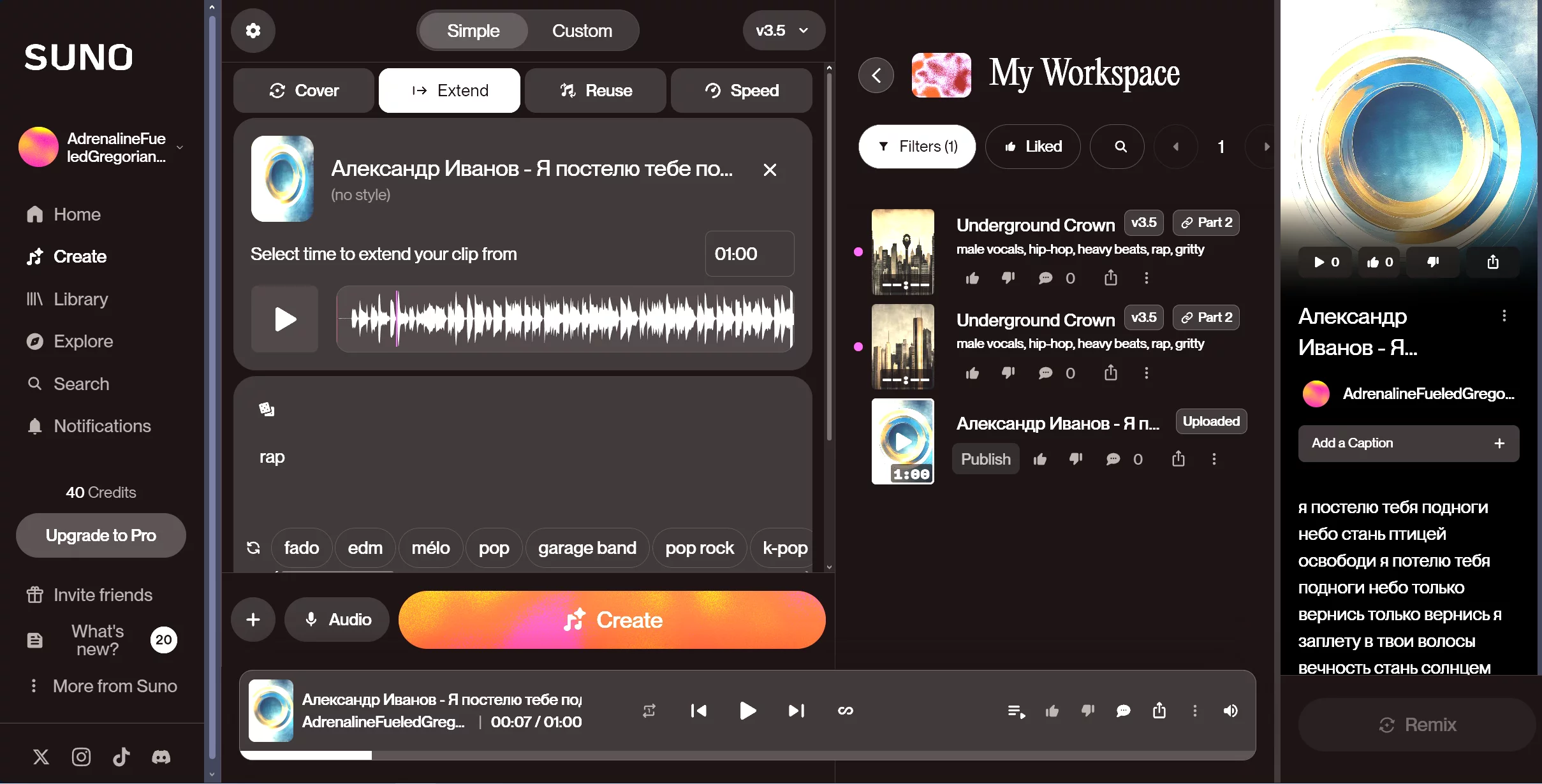The height and width of the screenshot is (784, 1542).
Task: Open more options for uploaded Александр Иванов track
Action: click(1214, 459)
